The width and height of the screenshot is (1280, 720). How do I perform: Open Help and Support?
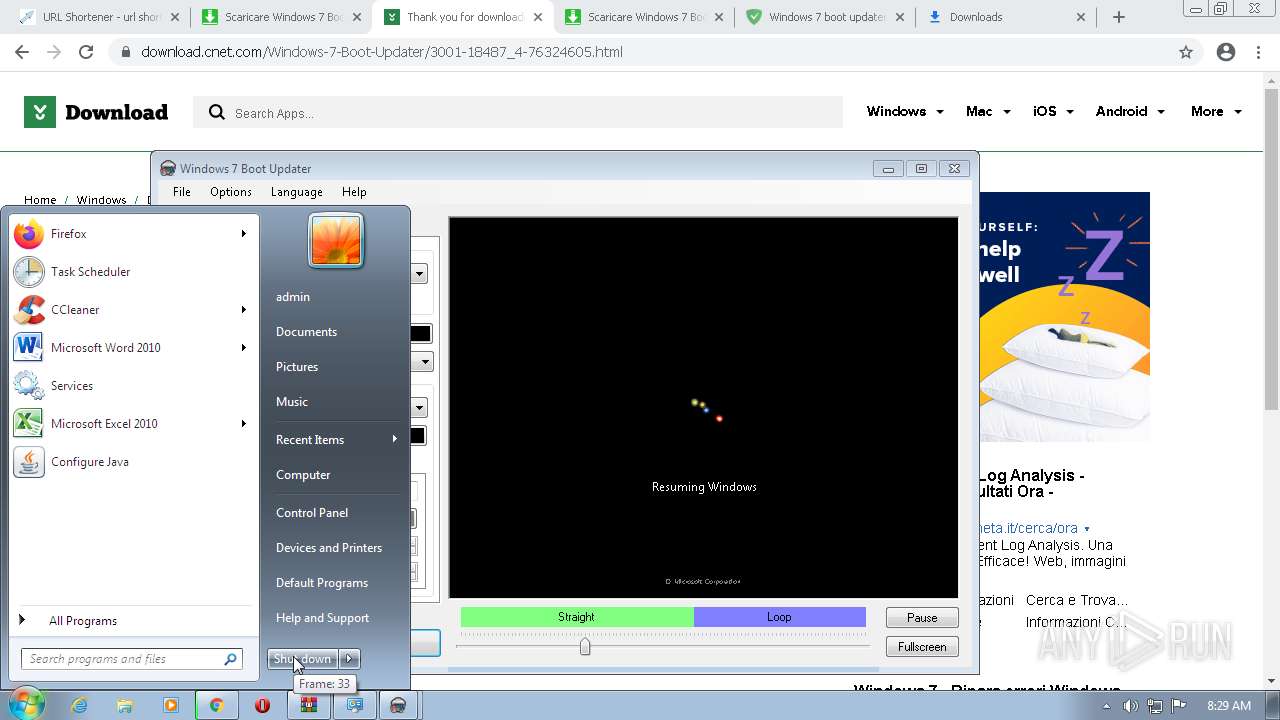click(x=335, y=618)
